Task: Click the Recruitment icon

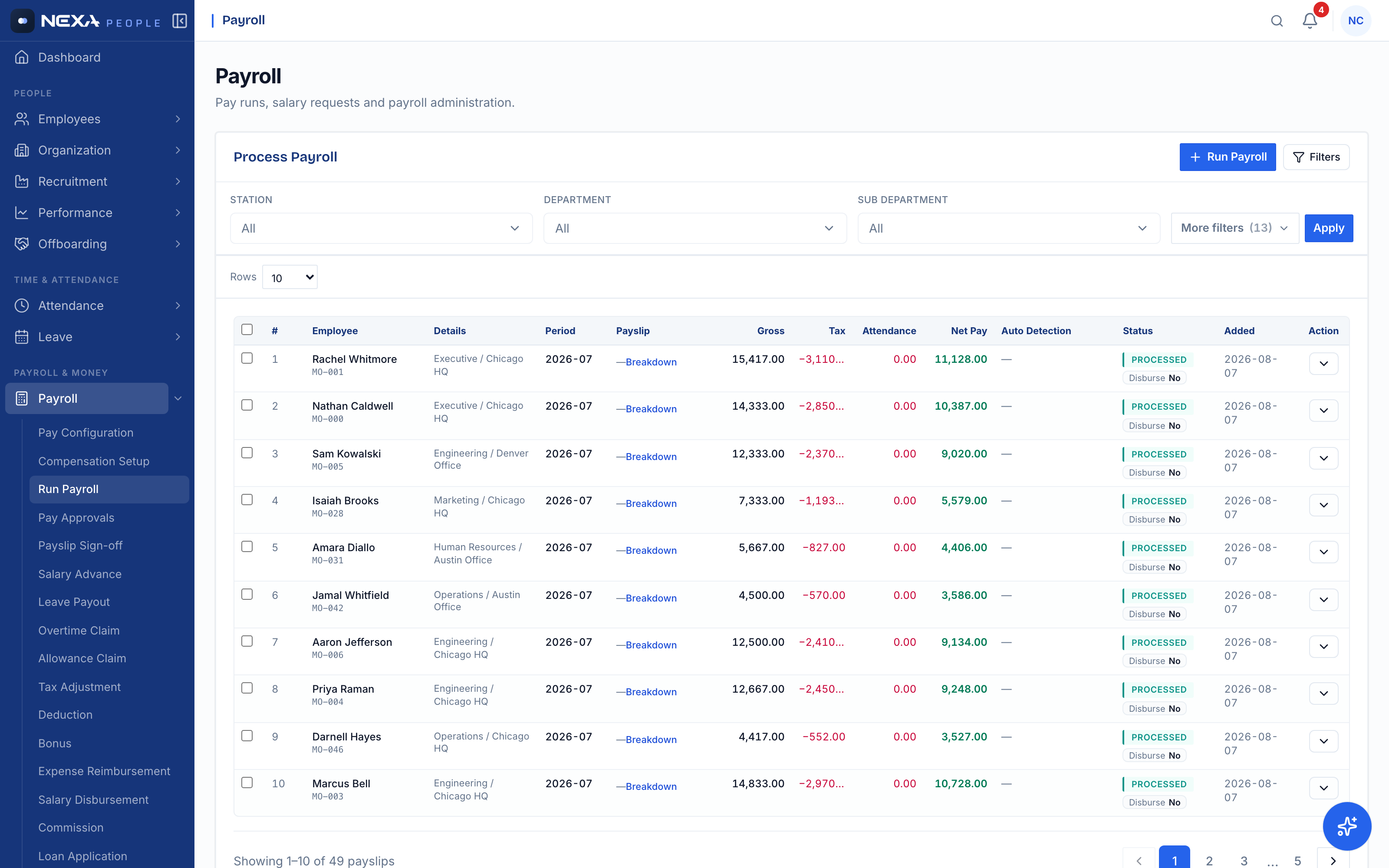Action: coord(22,181)
